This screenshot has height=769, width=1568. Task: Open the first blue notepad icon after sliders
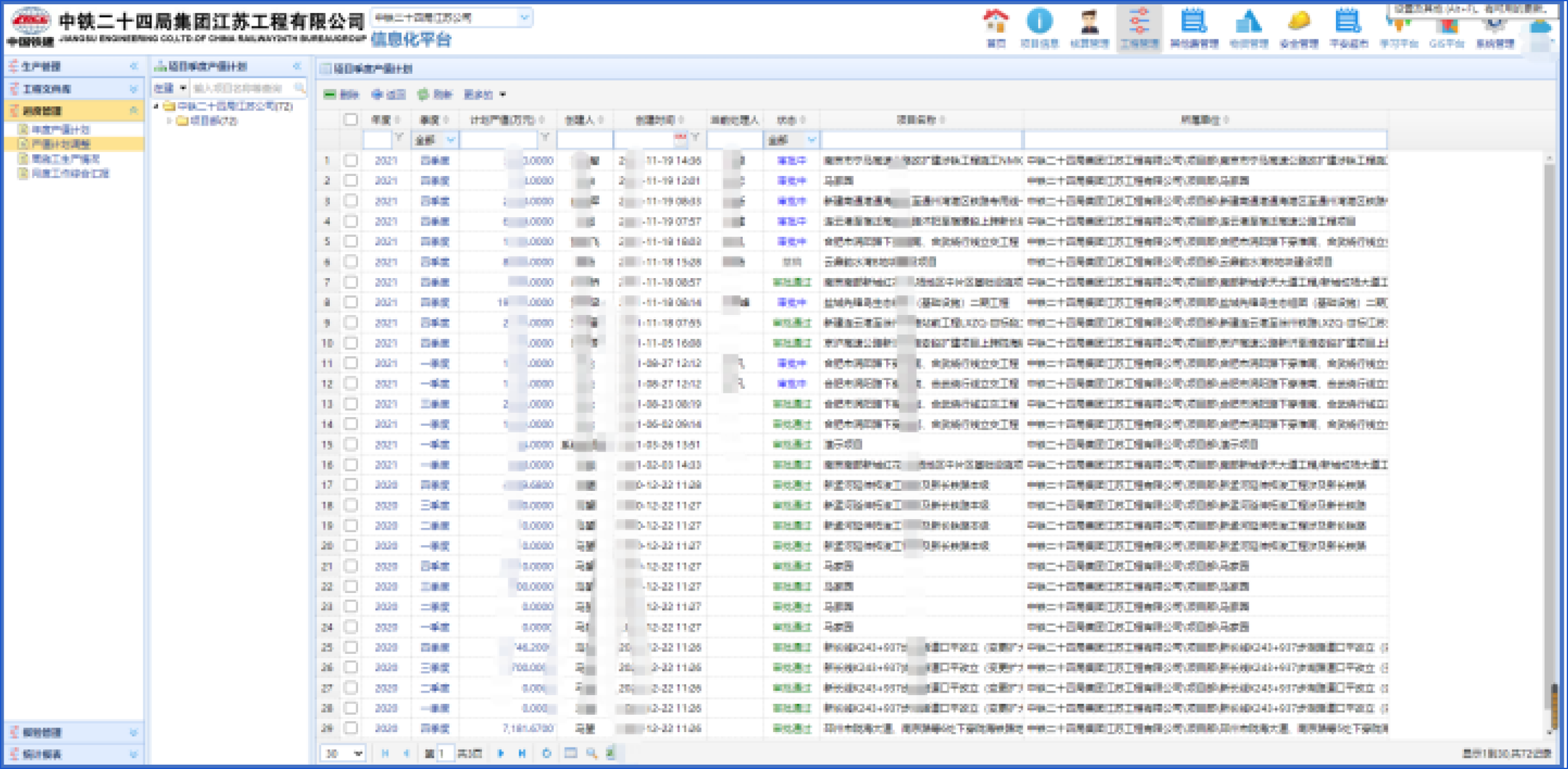click(1194, 22)
